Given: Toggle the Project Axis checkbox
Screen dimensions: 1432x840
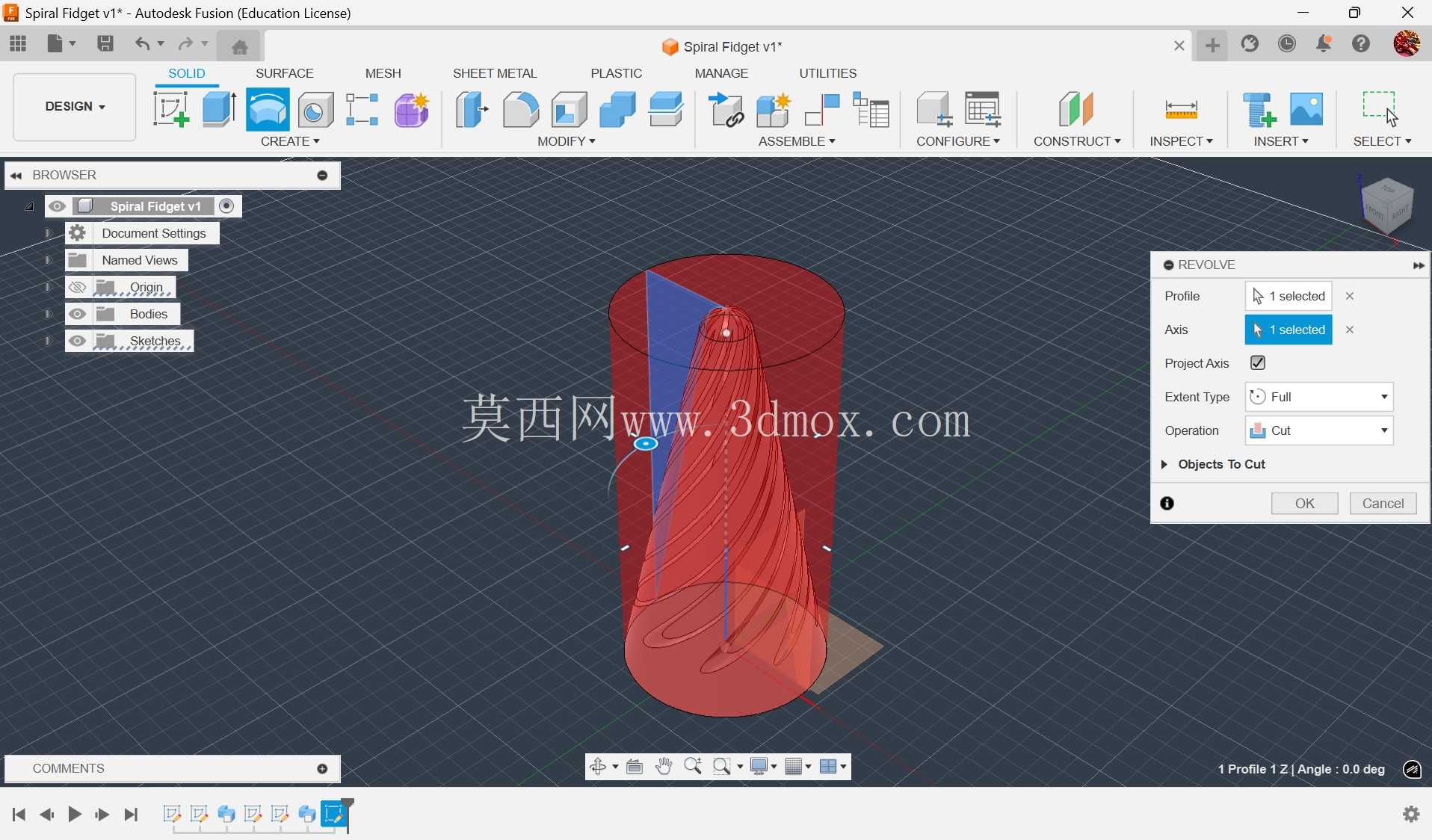Looking at the screenshot, I should point(1258,363).
